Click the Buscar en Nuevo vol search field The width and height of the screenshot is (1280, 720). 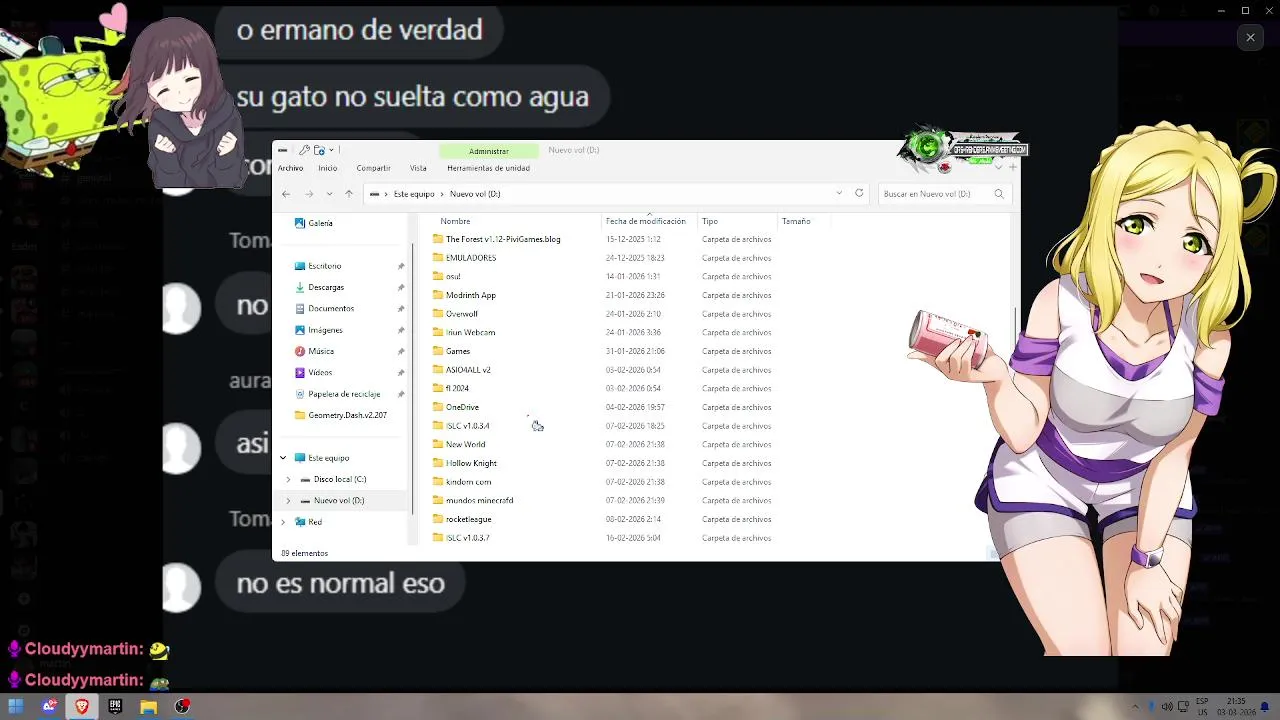point(935,194)
